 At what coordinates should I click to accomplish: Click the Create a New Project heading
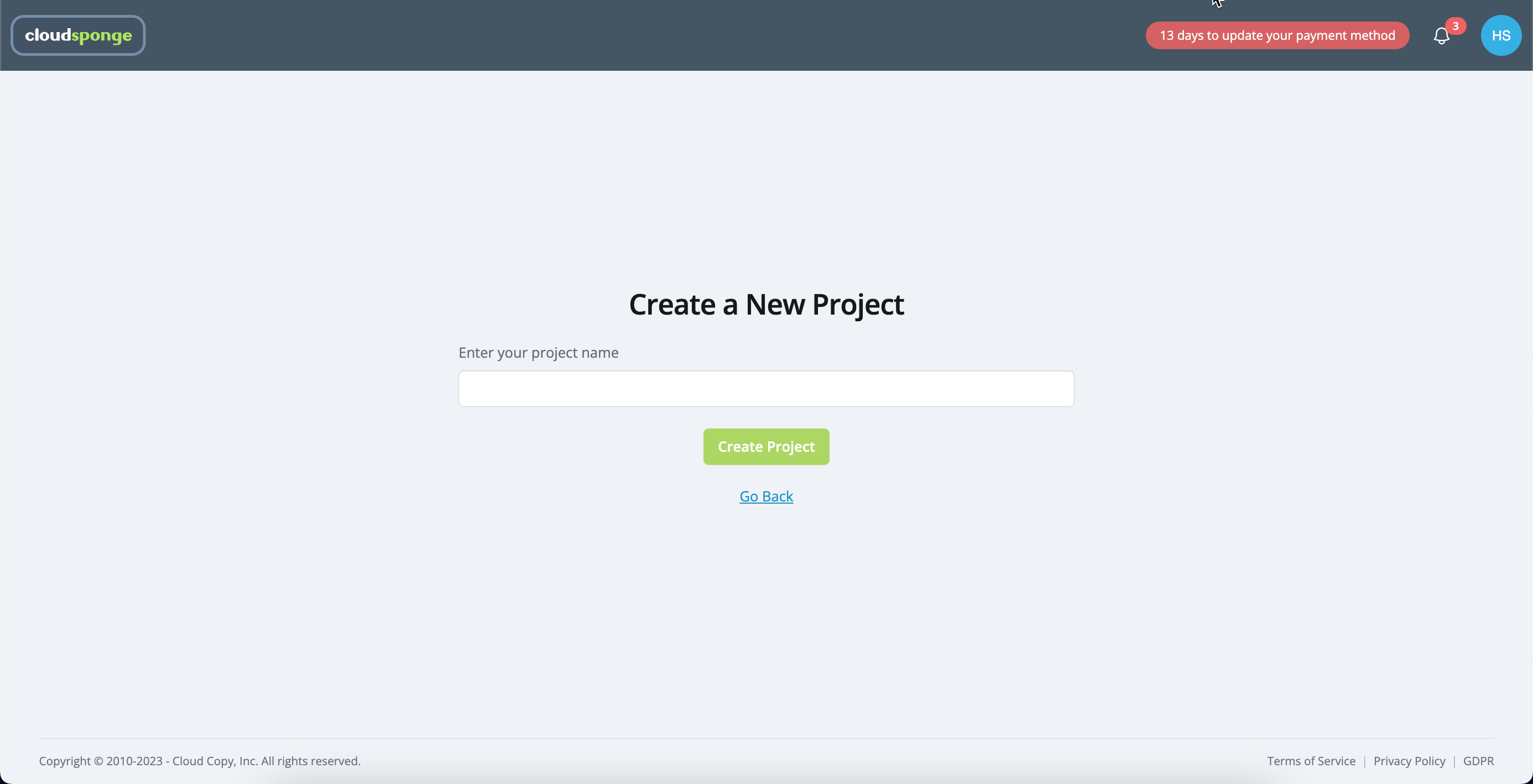click(766, 305)
